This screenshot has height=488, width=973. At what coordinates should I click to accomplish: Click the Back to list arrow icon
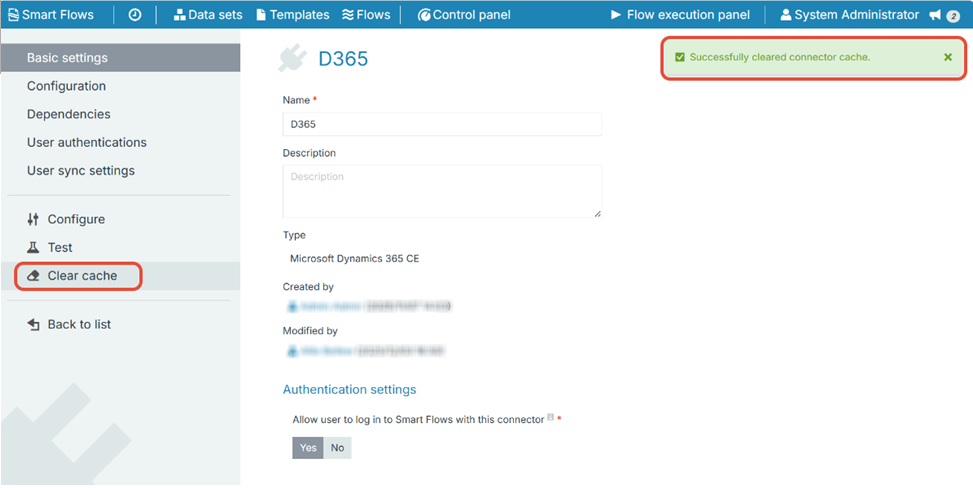34,324
